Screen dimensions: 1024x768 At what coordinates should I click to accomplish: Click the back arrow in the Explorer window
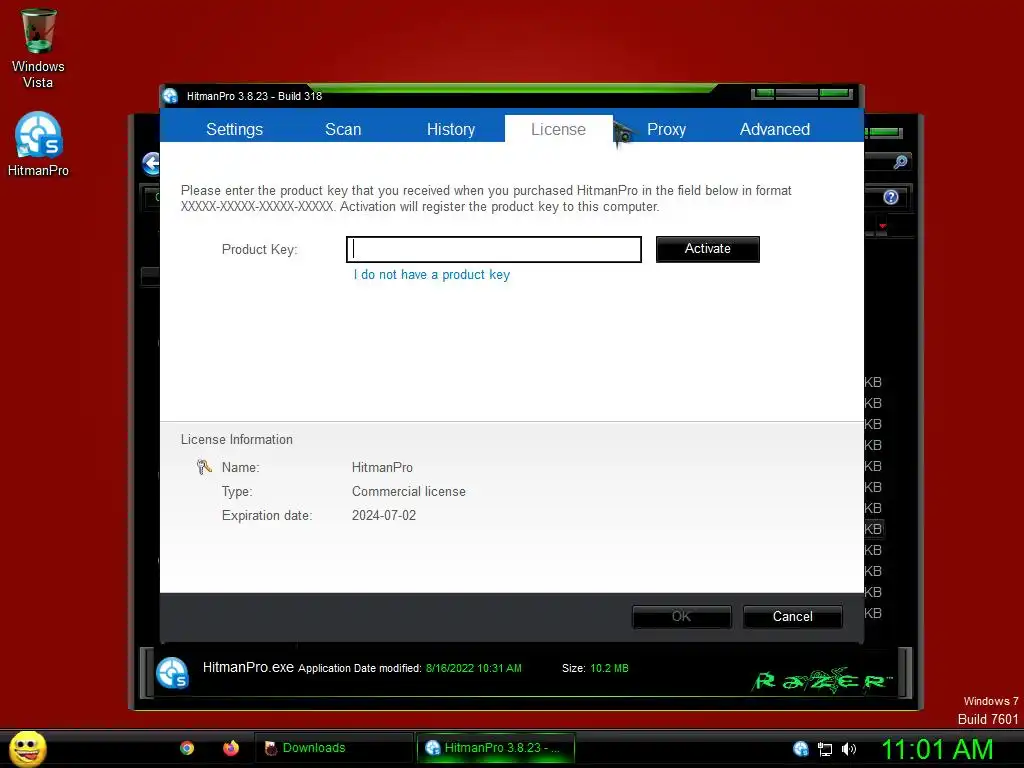tap(152, 163)
